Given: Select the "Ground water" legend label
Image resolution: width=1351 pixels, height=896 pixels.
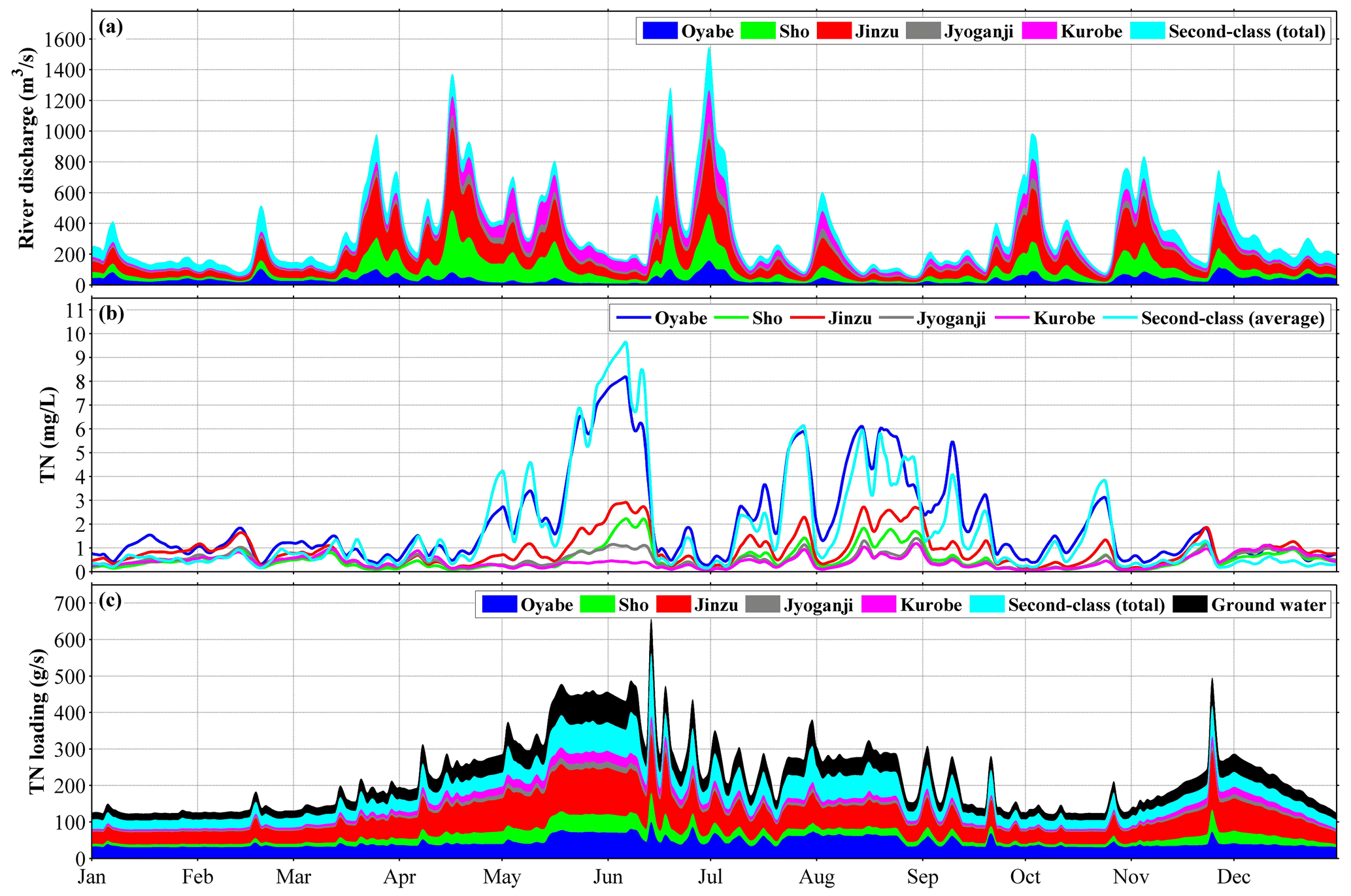Looking at the screenshot, I should click(1269, 605).
